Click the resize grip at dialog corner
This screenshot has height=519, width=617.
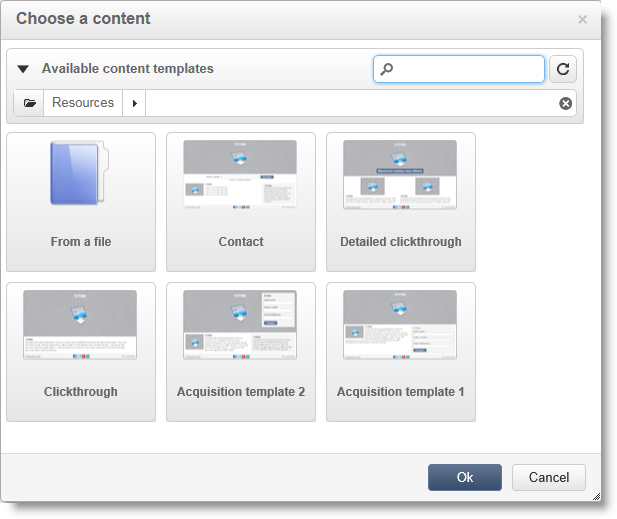coord(597,497)
